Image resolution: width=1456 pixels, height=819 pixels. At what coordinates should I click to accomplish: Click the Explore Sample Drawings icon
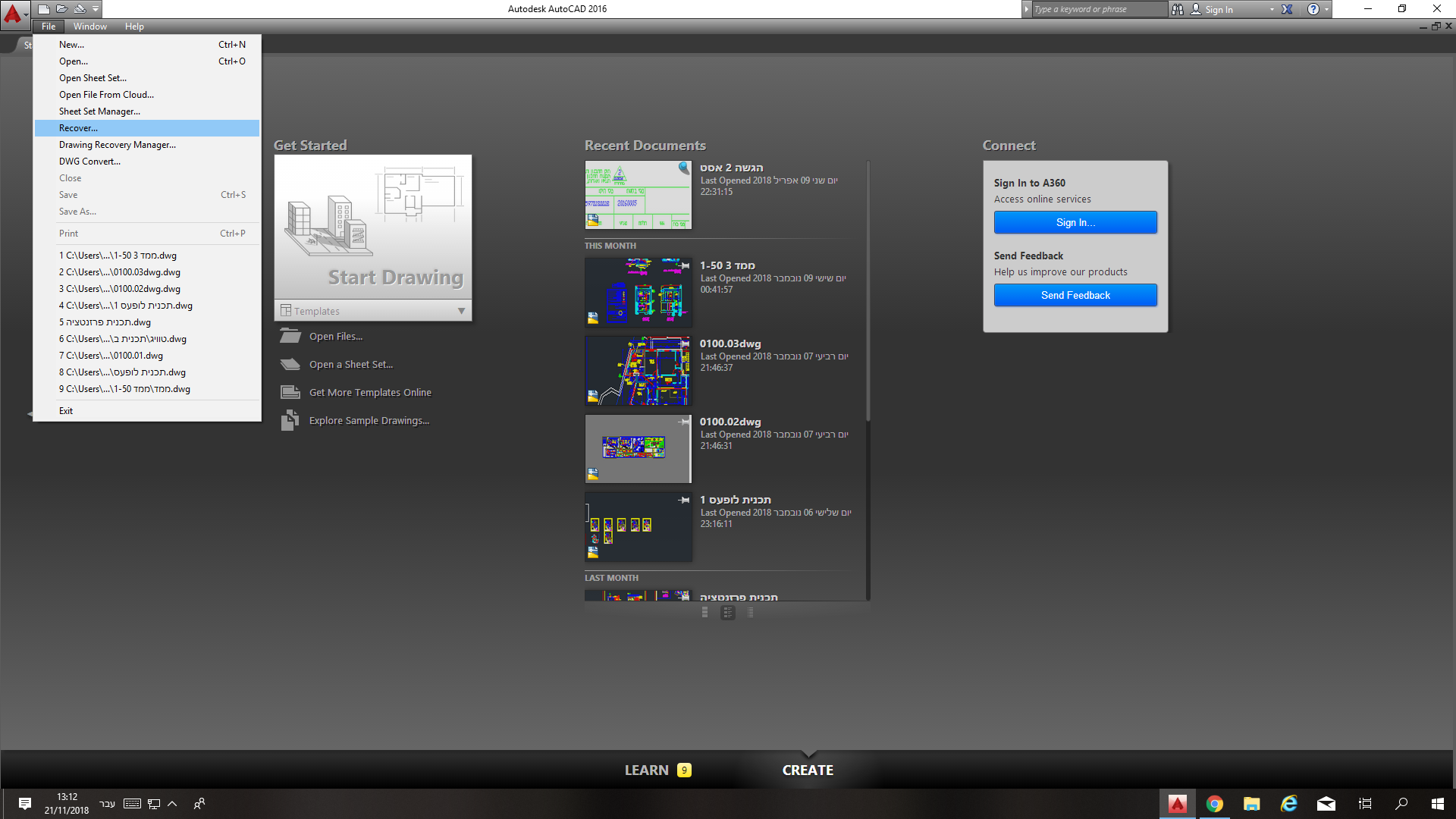coord(290,421)
